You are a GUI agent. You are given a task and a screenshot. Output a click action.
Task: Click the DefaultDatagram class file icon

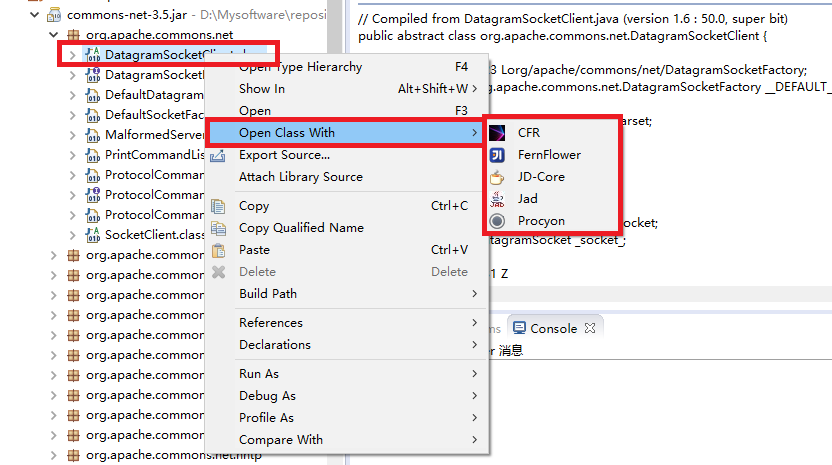click(93, 95)
